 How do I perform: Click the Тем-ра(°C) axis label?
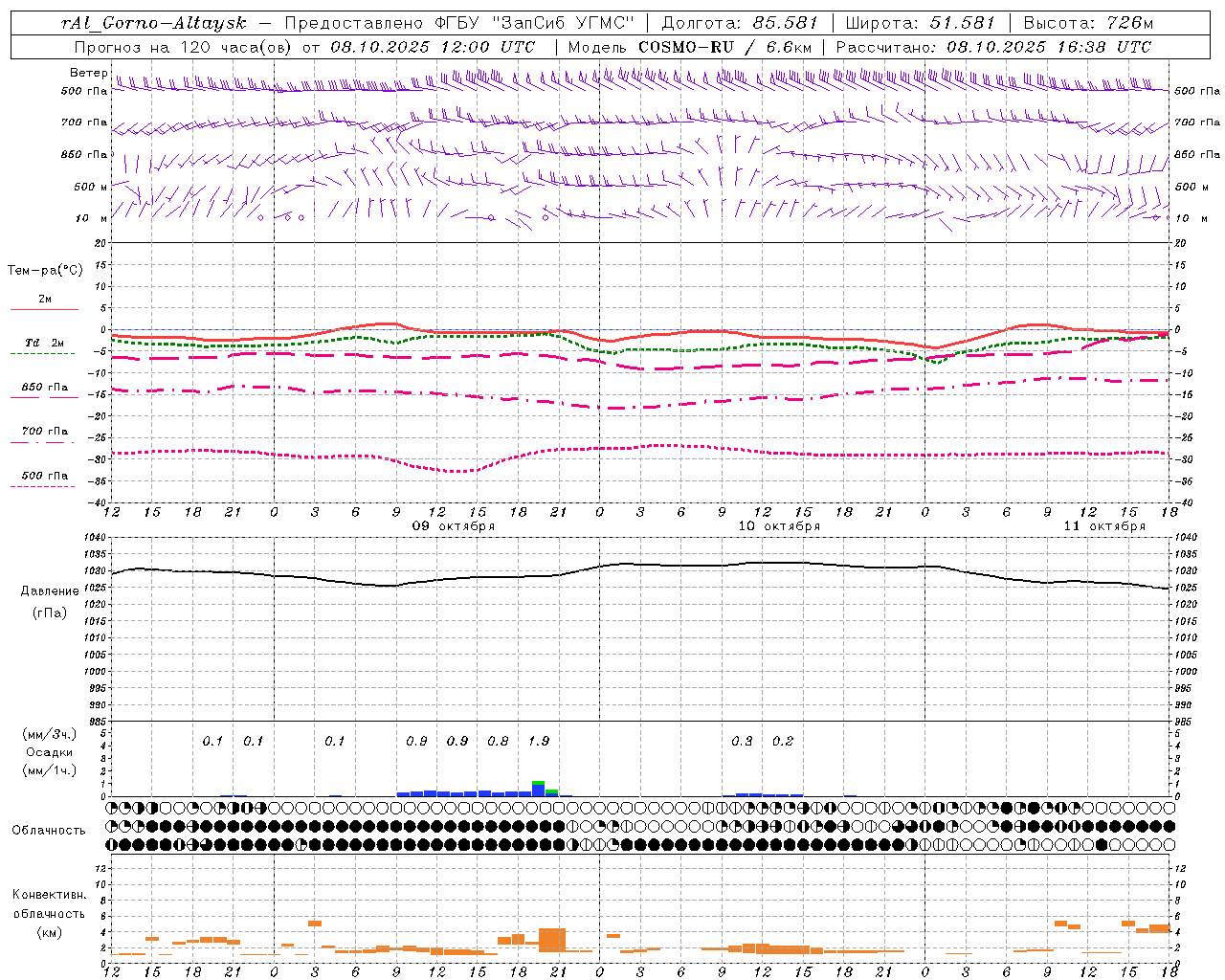pos(45,271)
